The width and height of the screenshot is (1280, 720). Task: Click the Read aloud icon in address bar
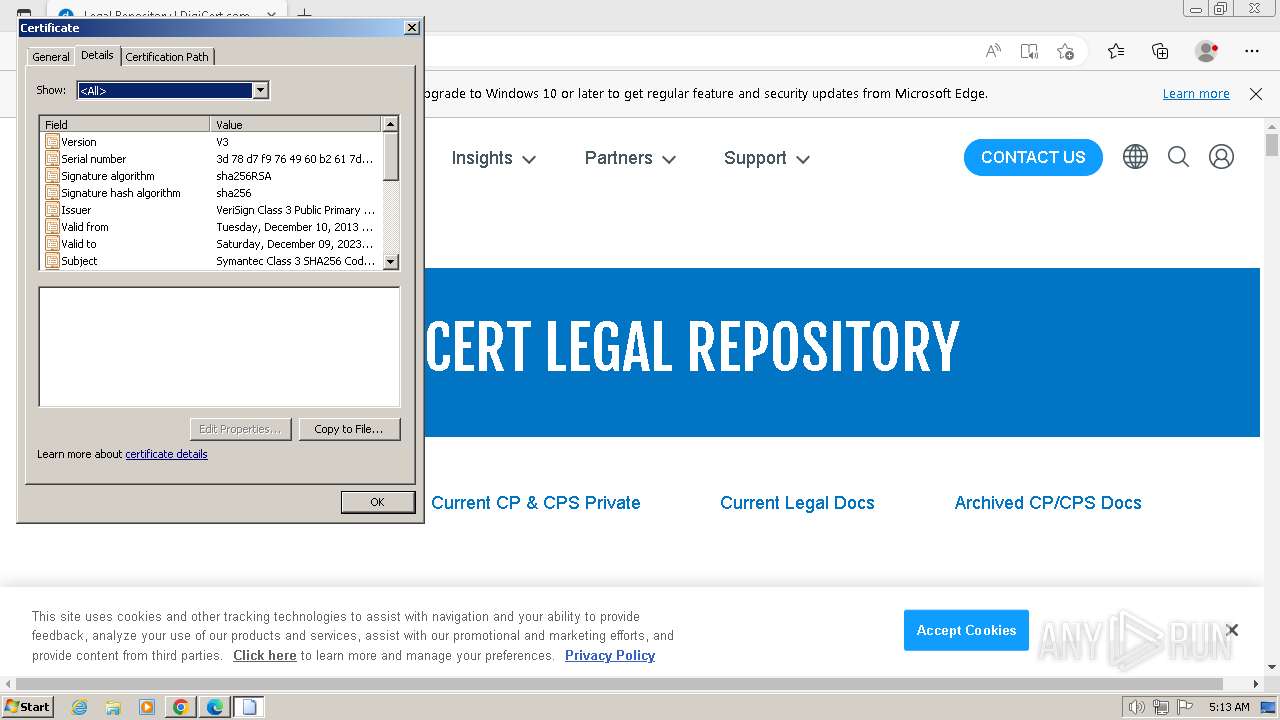pos(993,51)
